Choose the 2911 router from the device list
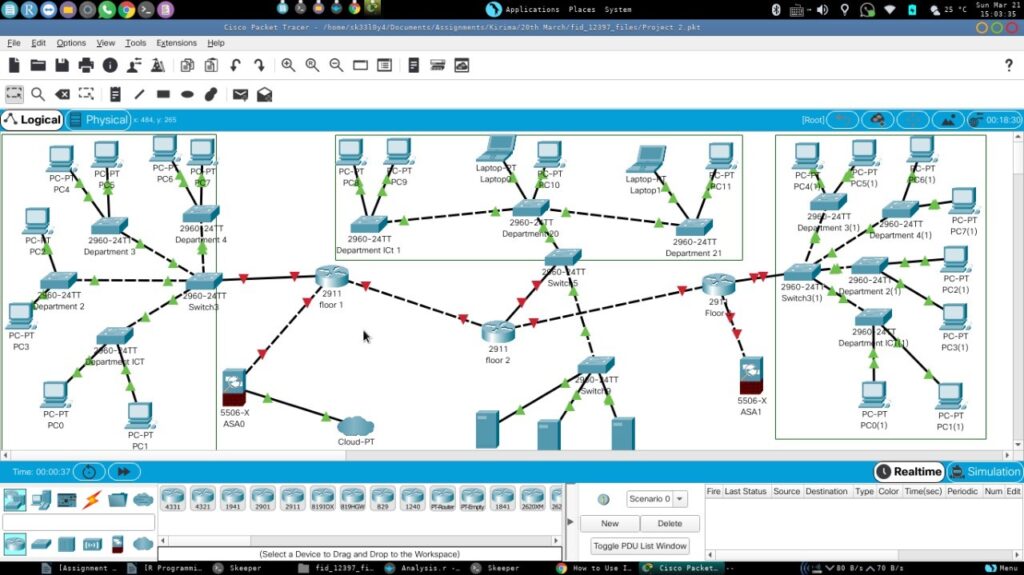 click(293, 497)
